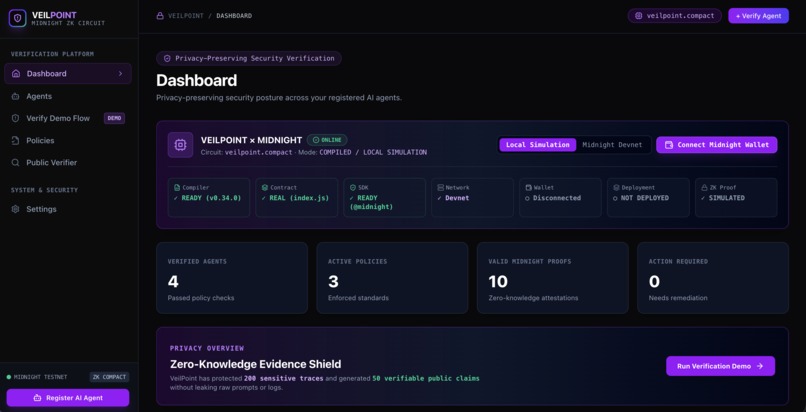Click the Contract cube icon

click(265, 188)
